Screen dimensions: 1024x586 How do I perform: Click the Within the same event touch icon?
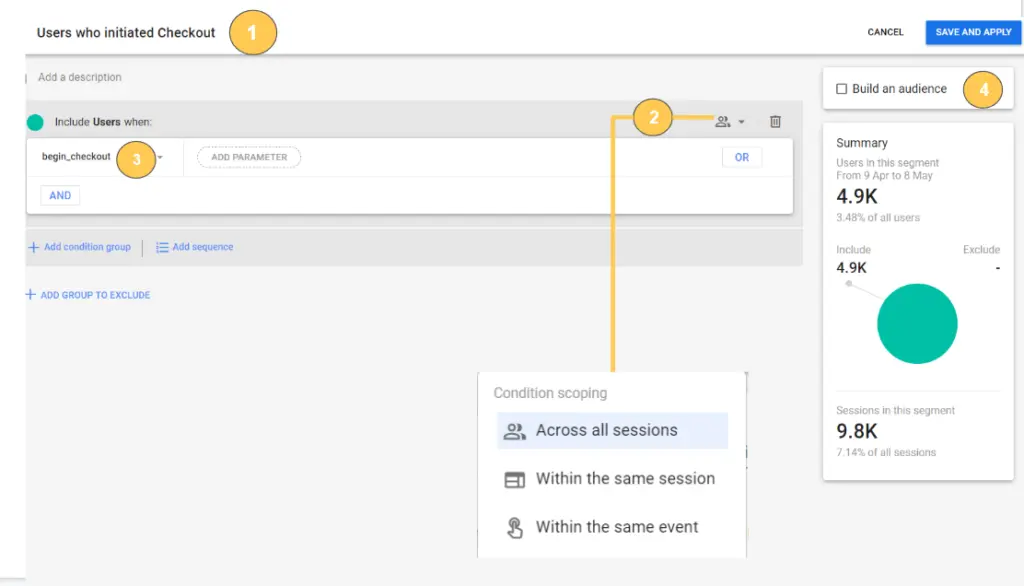point(515,527)
